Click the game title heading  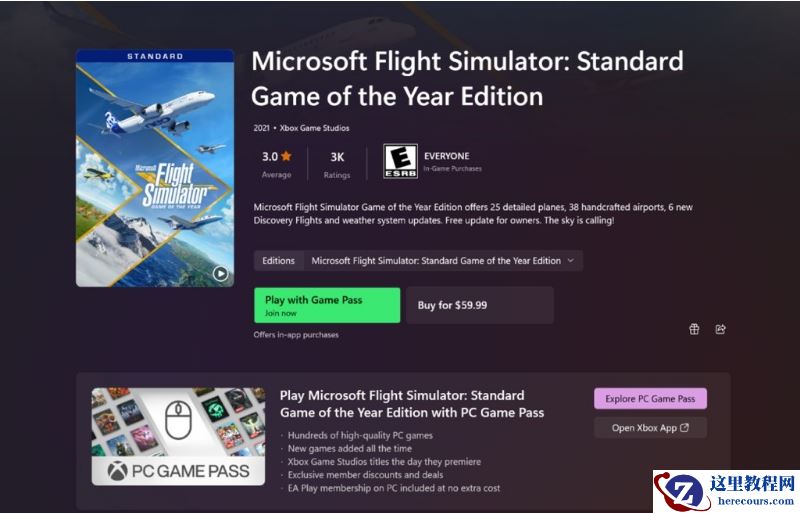click(x=467, y=78)
